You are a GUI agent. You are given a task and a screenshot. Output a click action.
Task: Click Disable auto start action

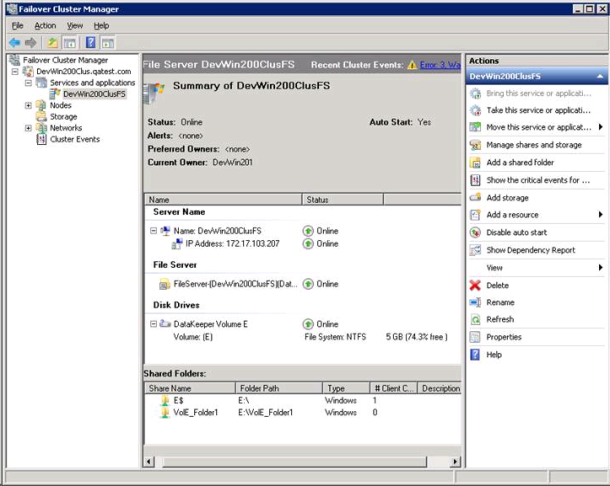coord(516,232)
